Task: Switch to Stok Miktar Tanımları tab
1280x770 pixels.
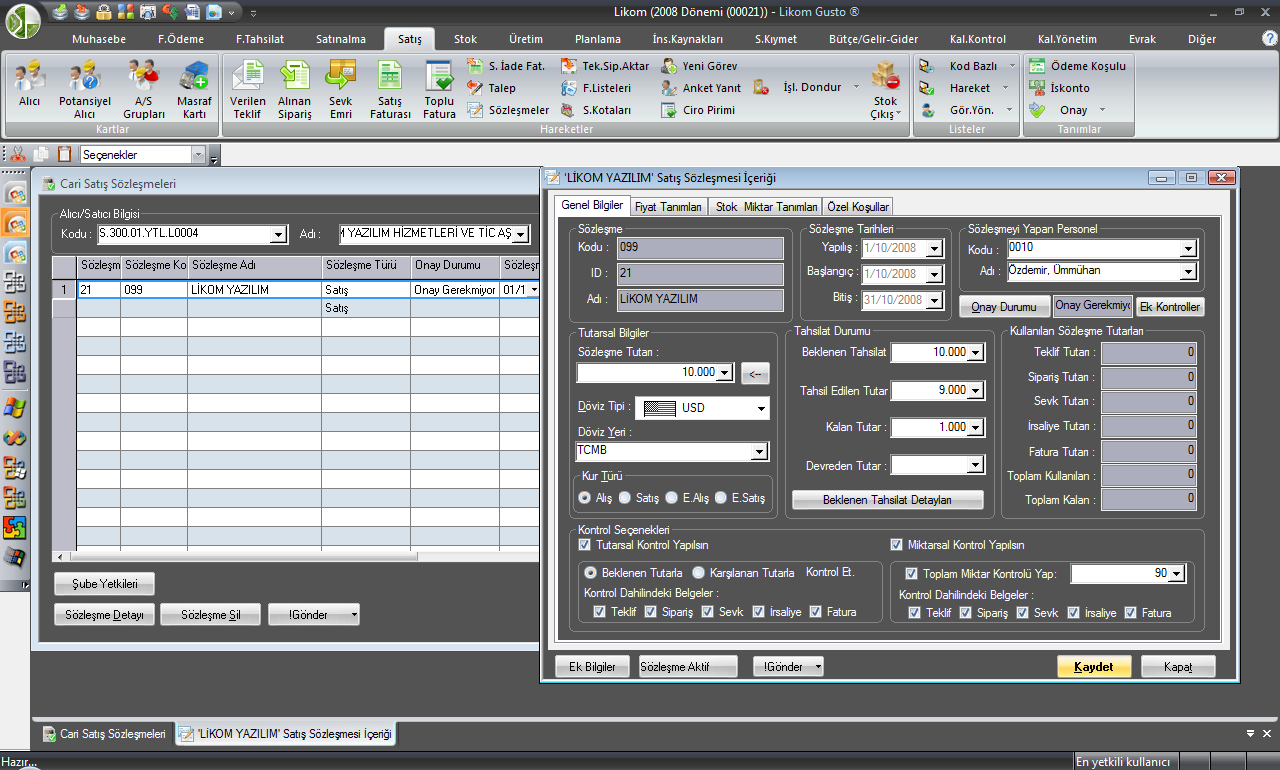Action: tap(766, 207)
